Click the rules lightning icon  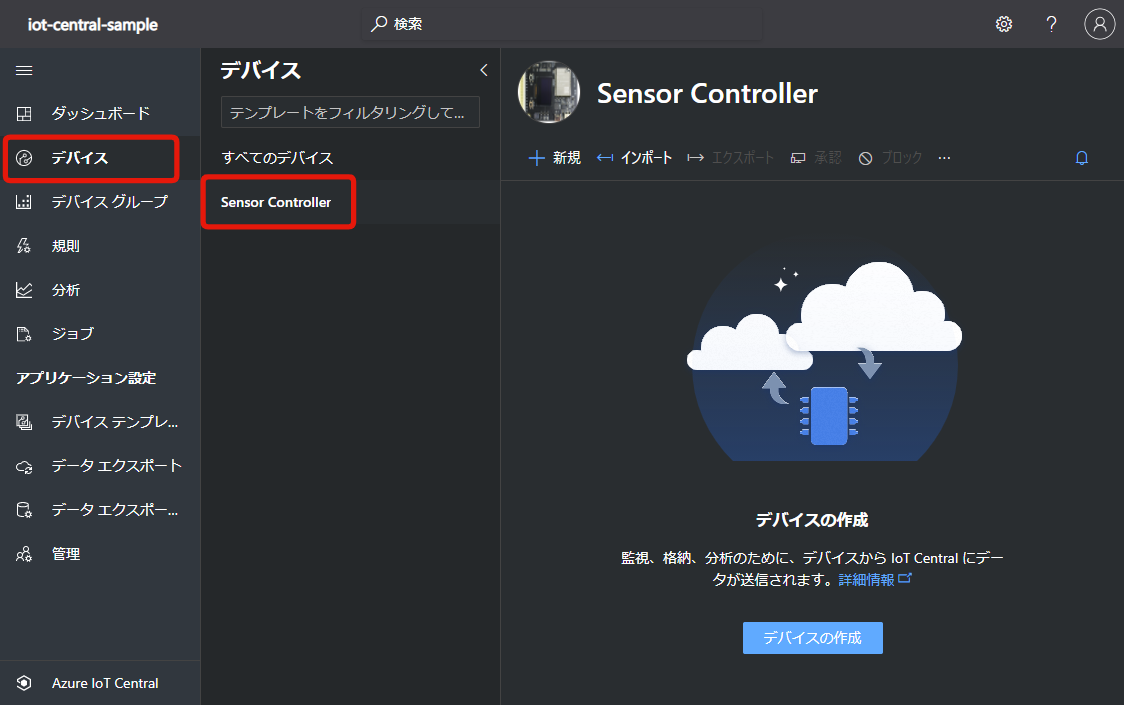(24, 246)
